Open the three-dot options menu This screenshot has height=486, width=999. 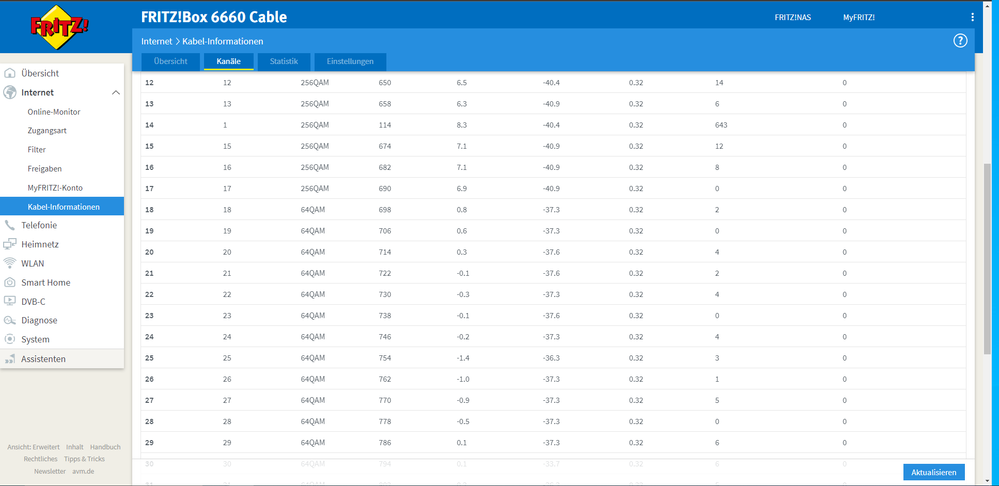click(972, 17)
